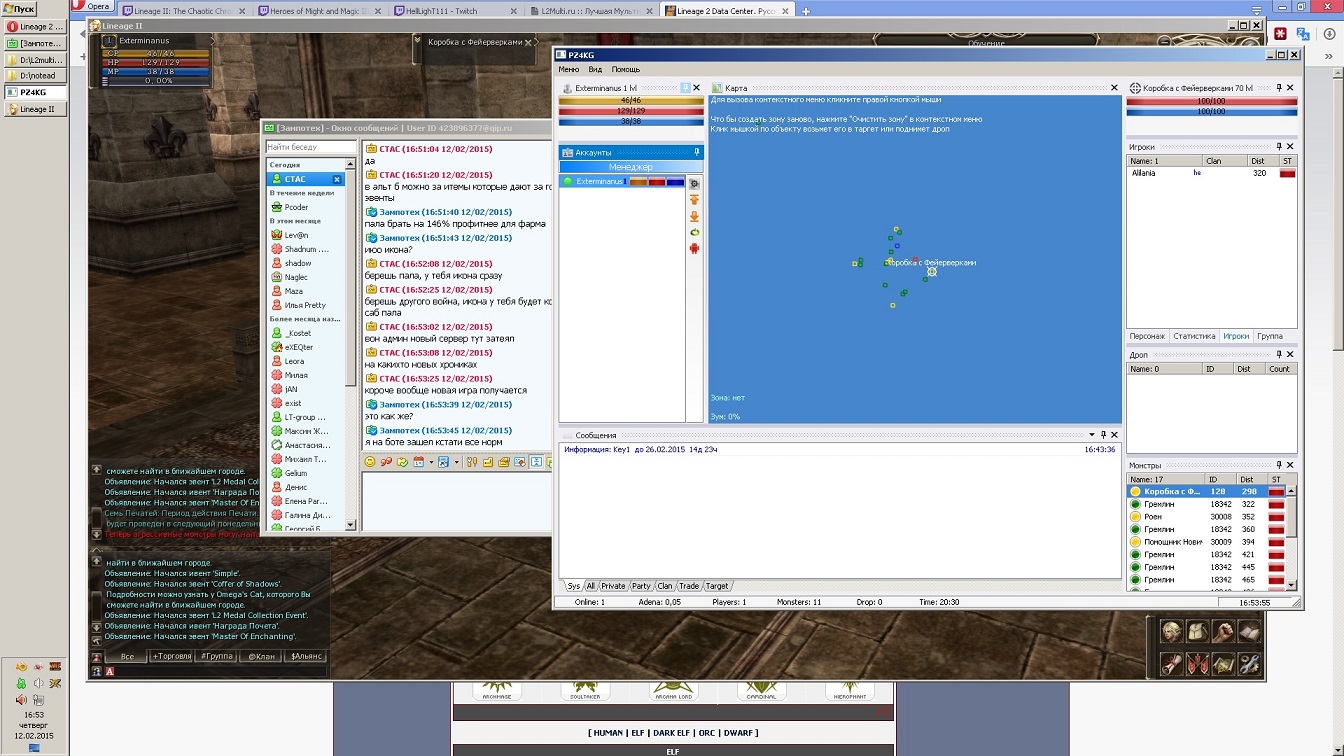Close the СТАС conversation in contact list

[337, 180]
